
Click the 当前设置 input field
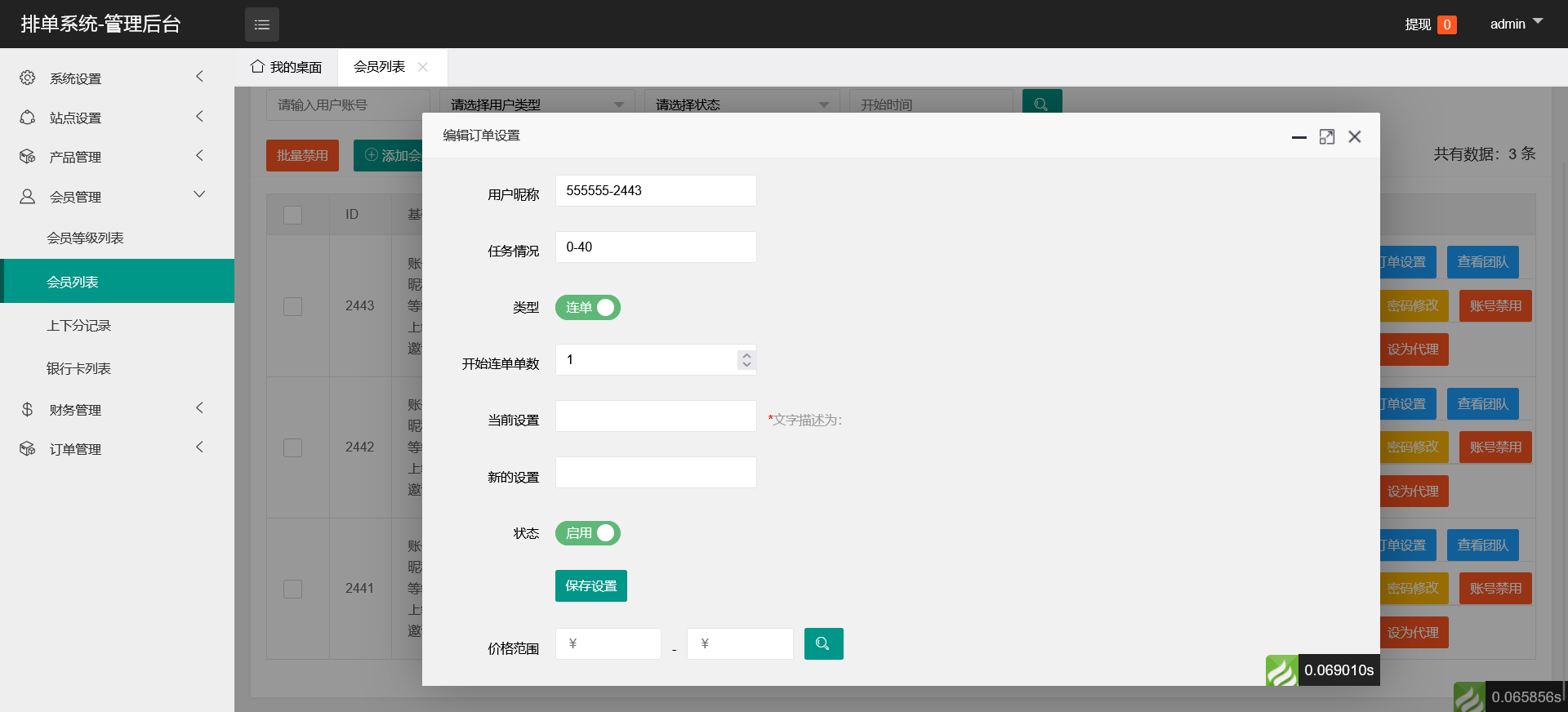click(655, 416)
